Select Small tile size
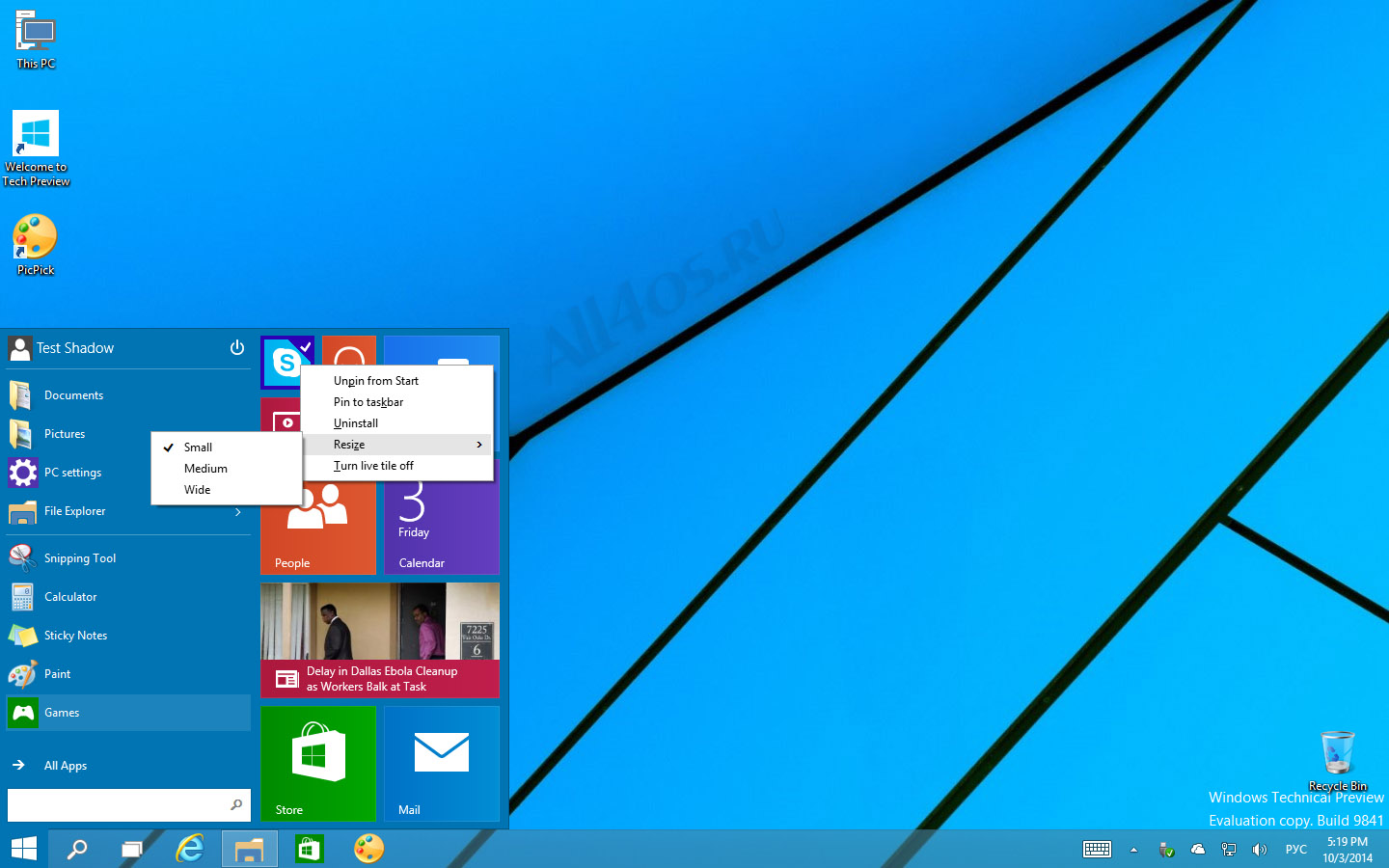Screen dimensions: 1389x868 (227, 448)
